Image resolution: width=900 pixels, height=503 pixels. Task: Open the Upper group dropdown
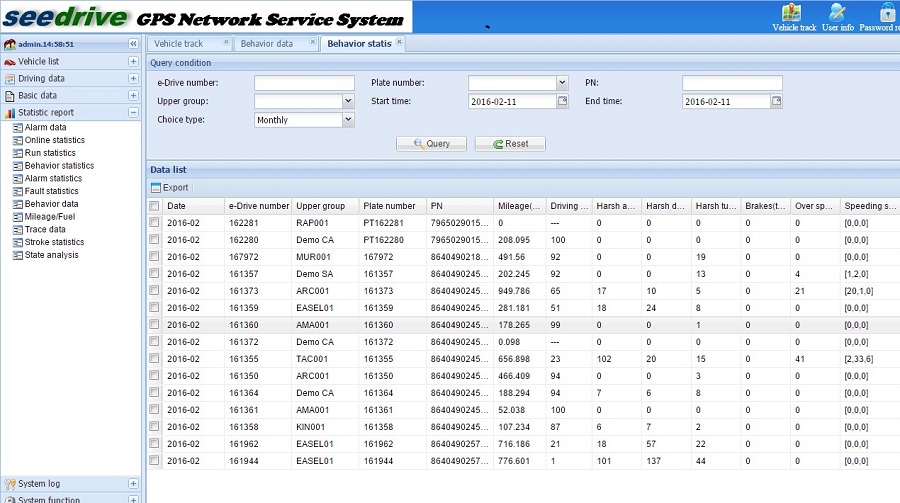click(x=348, y=101)
